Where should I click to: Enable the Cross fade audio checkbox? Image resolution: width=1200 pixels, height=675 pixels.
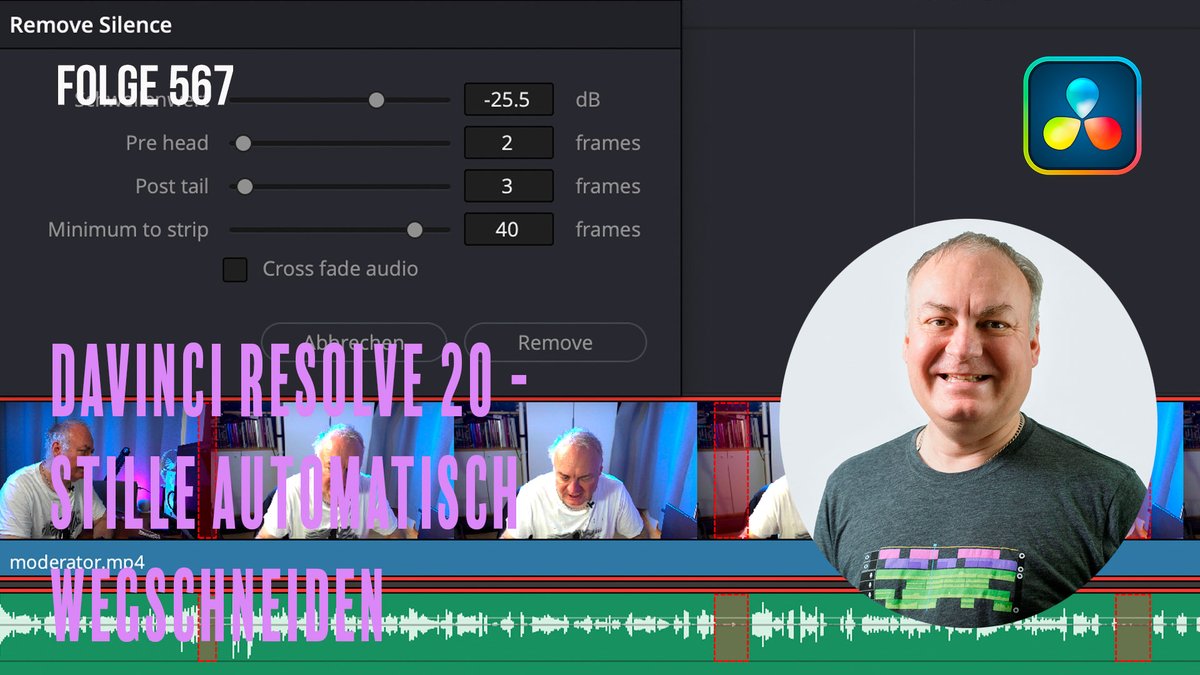(235, 269)
